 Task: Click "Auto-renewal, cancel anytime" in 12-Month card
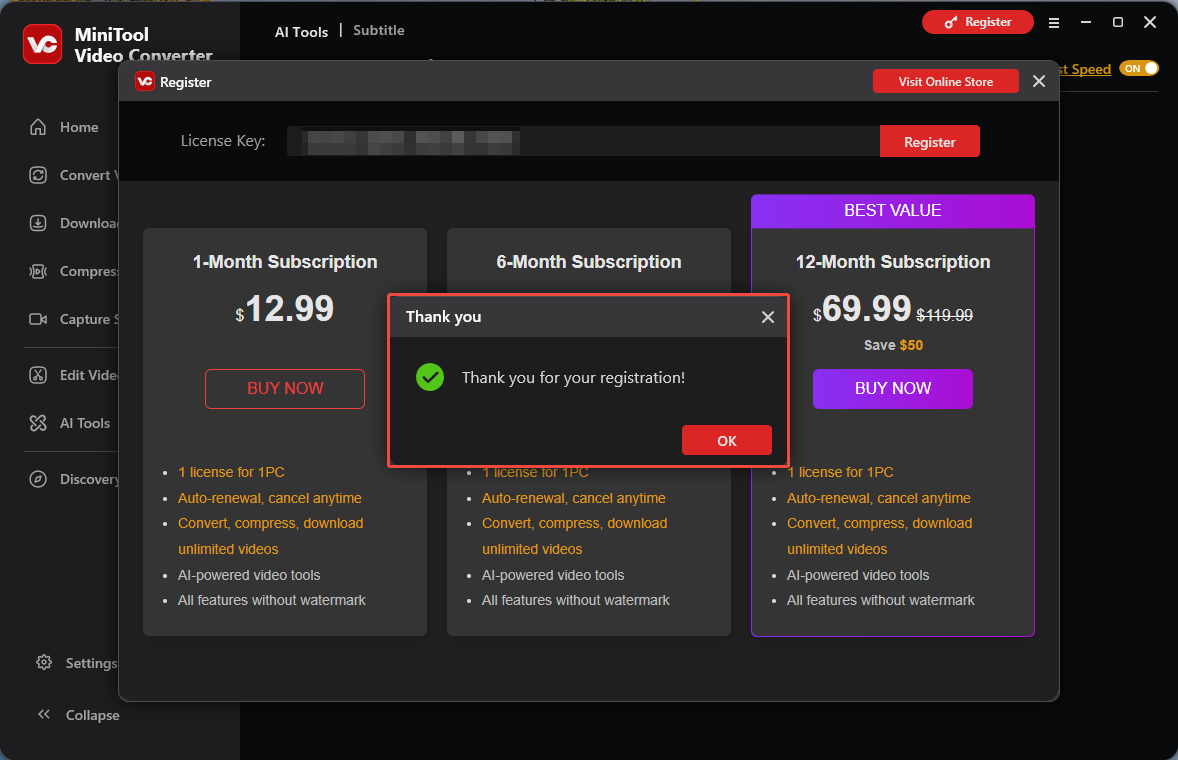tap(878, 498)
